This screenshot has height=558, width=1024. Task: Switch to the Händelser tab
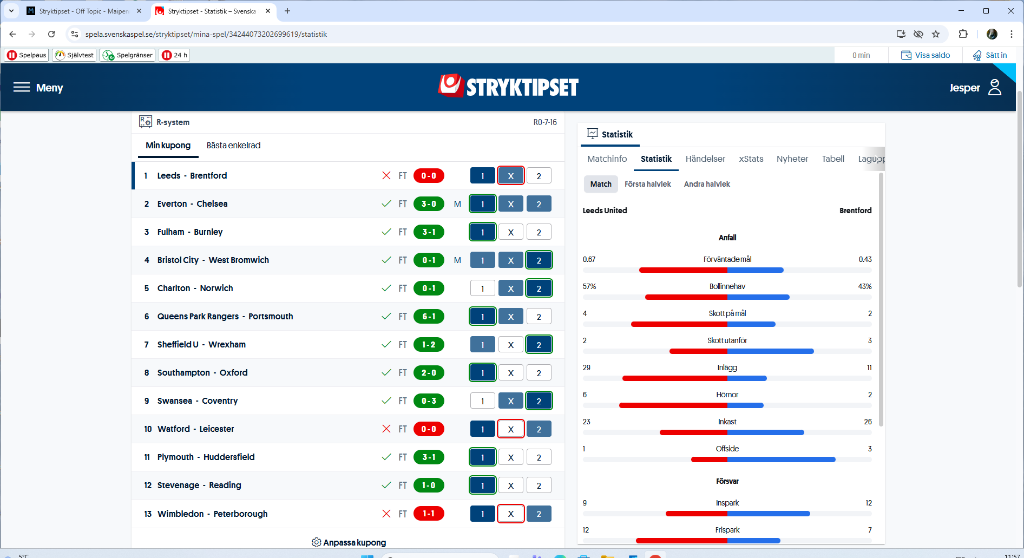(x=705, y=159)
